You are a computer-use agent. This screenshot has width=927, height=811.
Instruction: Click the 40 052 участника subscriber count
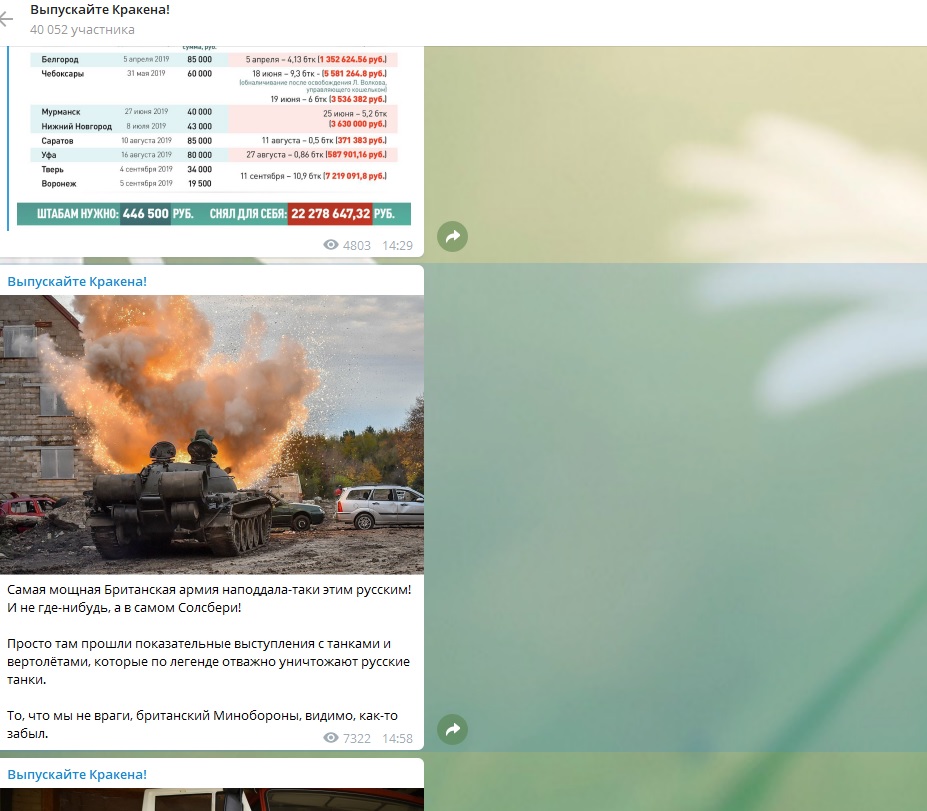click(82, 30)
